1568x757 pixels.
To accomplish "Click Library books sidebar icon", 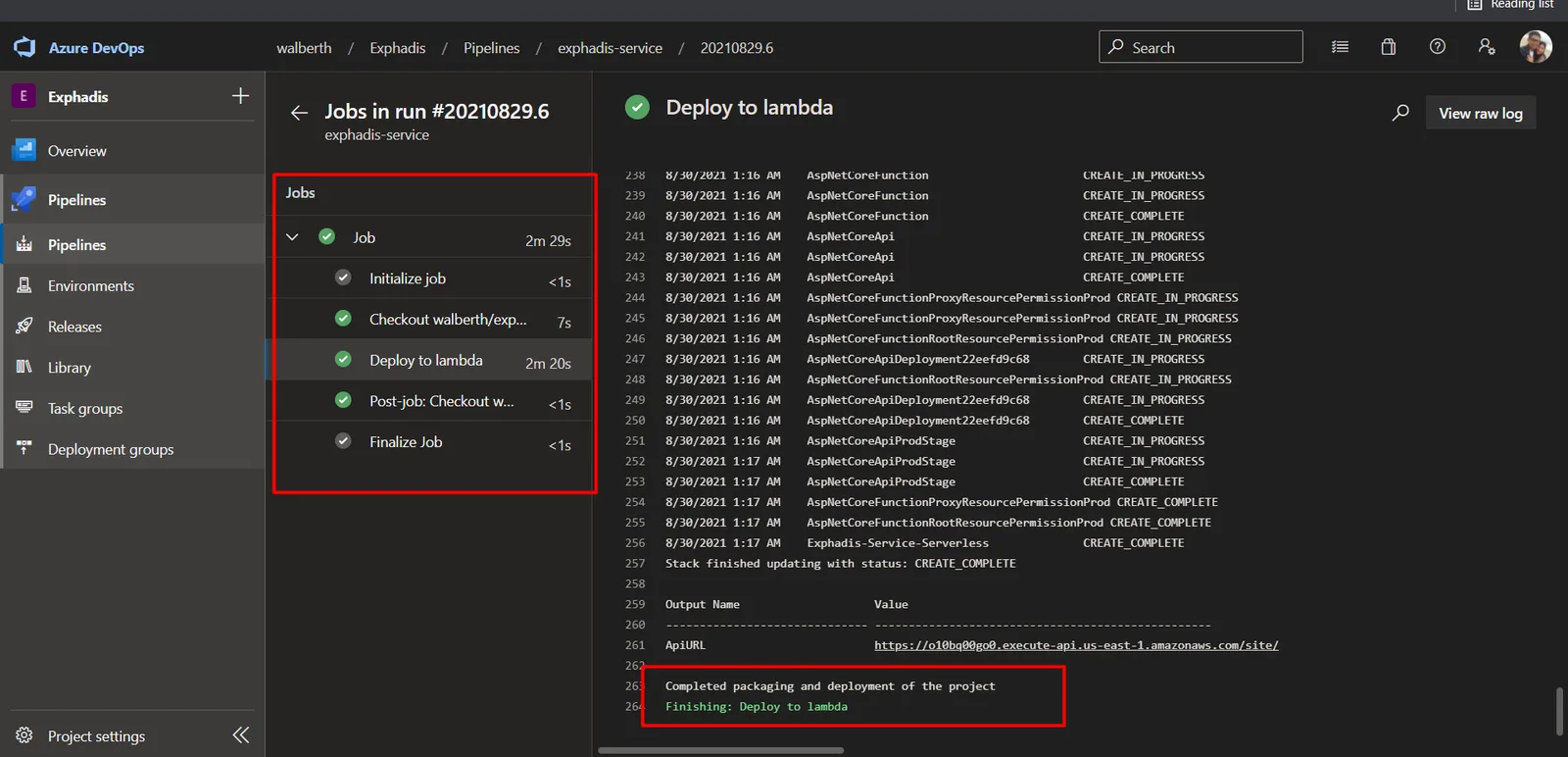I will [24, 367].
